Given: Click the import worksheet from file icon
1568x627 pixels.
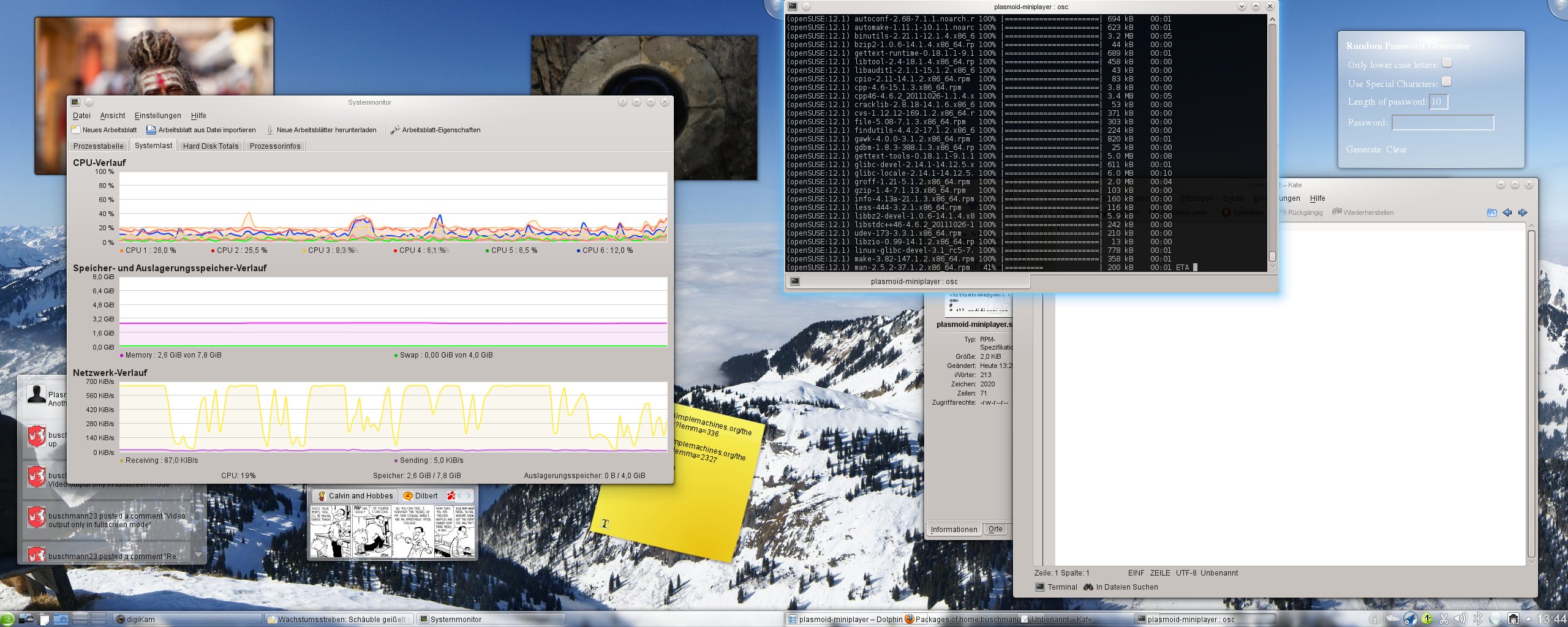Looking at the screenshot, I should point(151,130).
